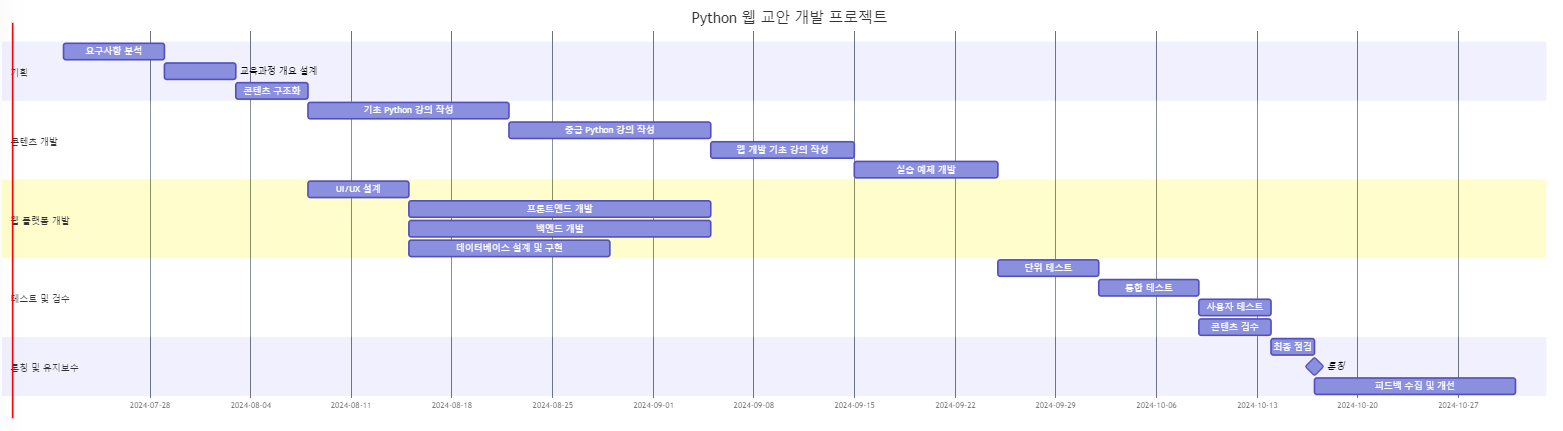Screen dimensions: 1563x431
Task: Select the 백엔드 개발 task bar
Action: (x=559, y=229)
